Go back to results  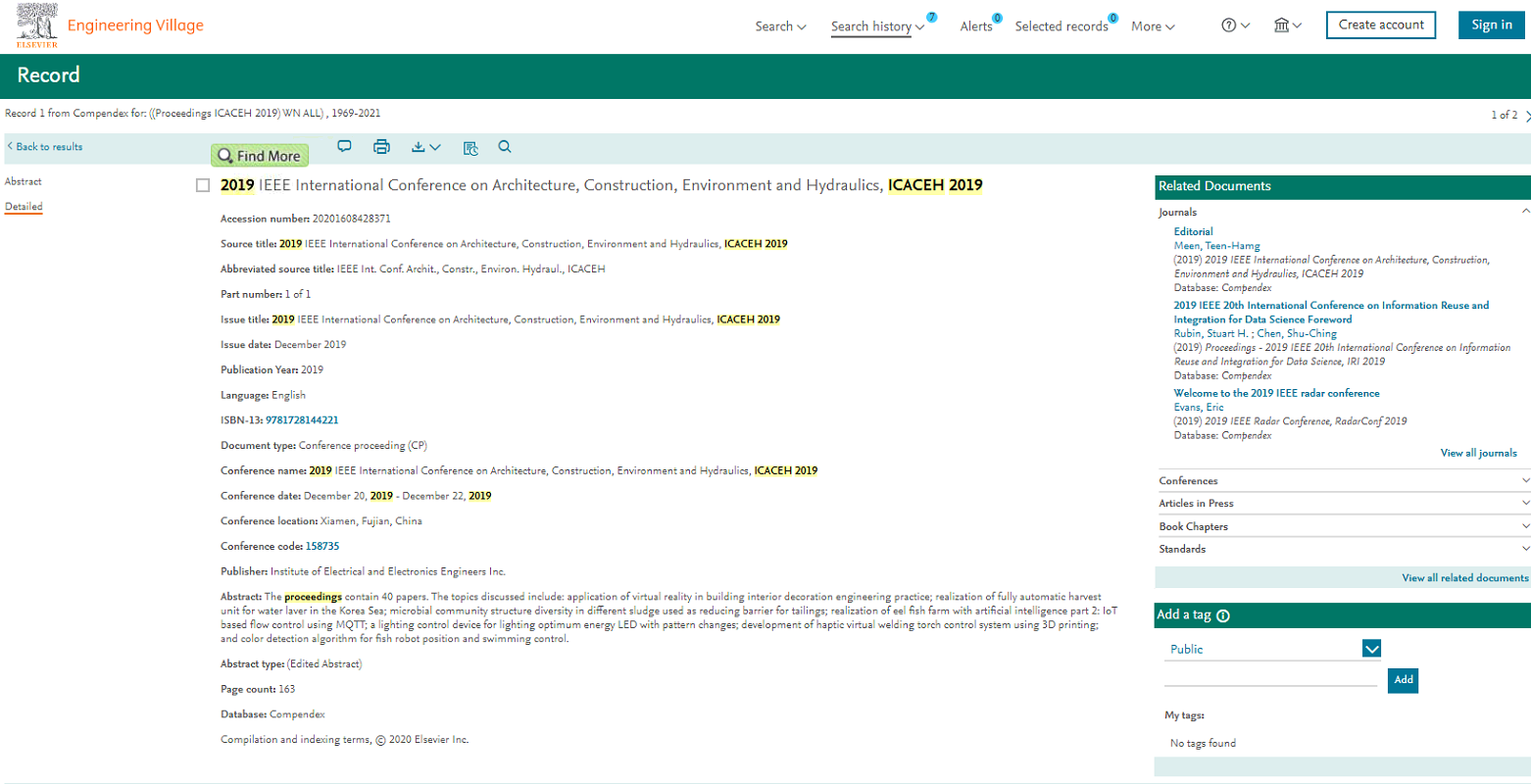click(45, 147)
